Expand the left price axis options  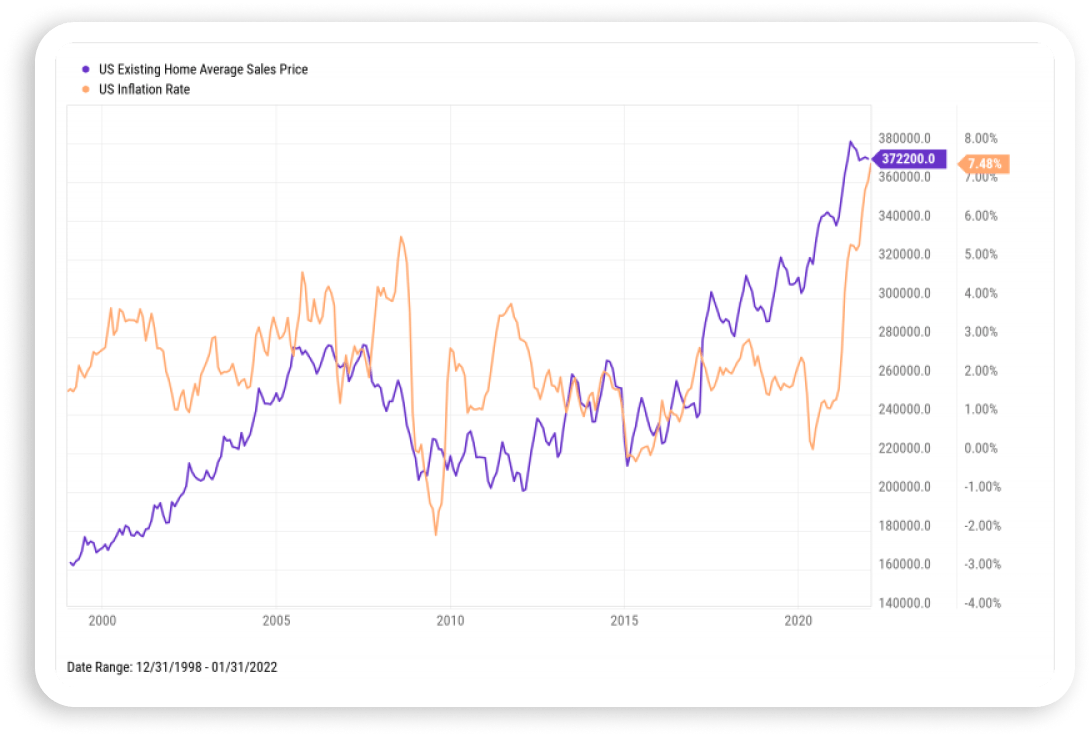(905, 370)
